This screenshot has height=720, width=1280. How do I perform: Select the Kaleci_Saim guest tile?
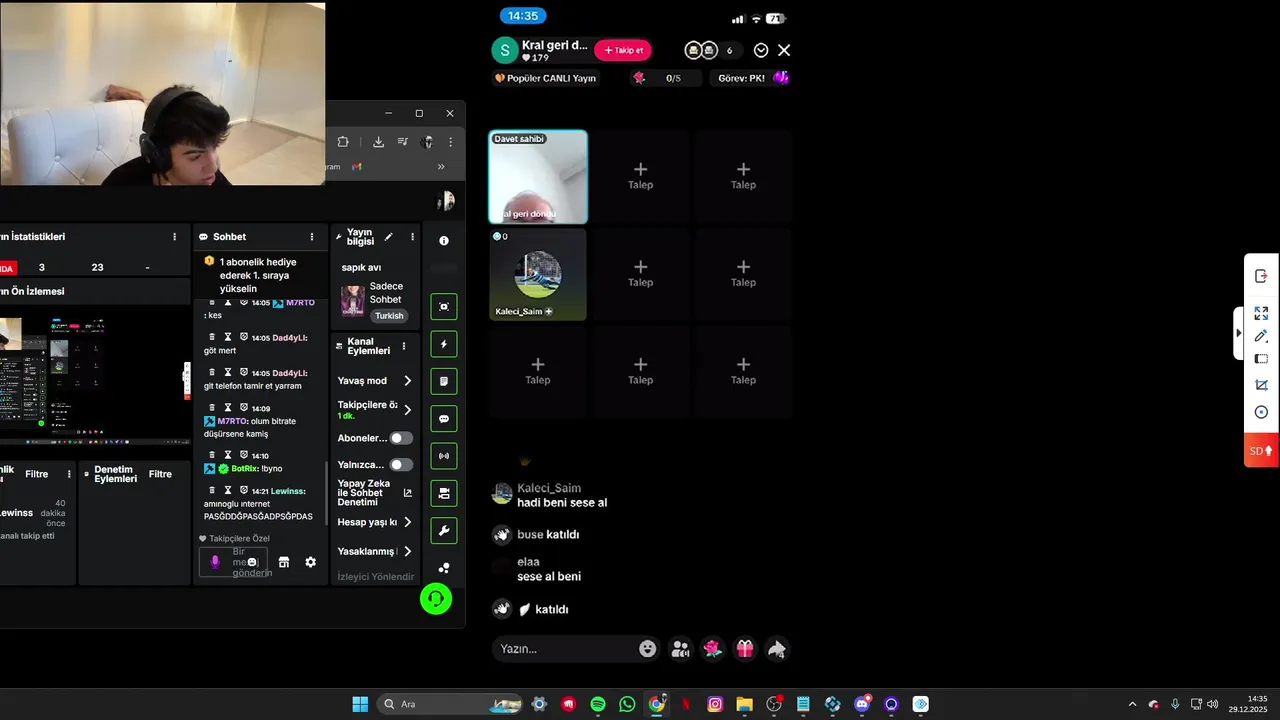538,274
